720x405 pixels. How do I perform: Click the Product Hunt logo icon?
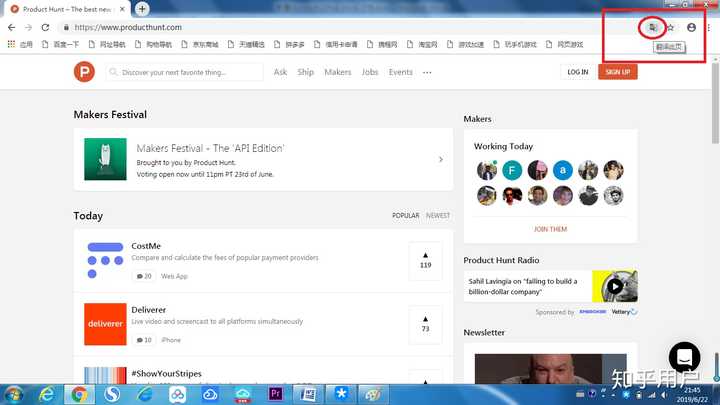click(x=84, y=72)
